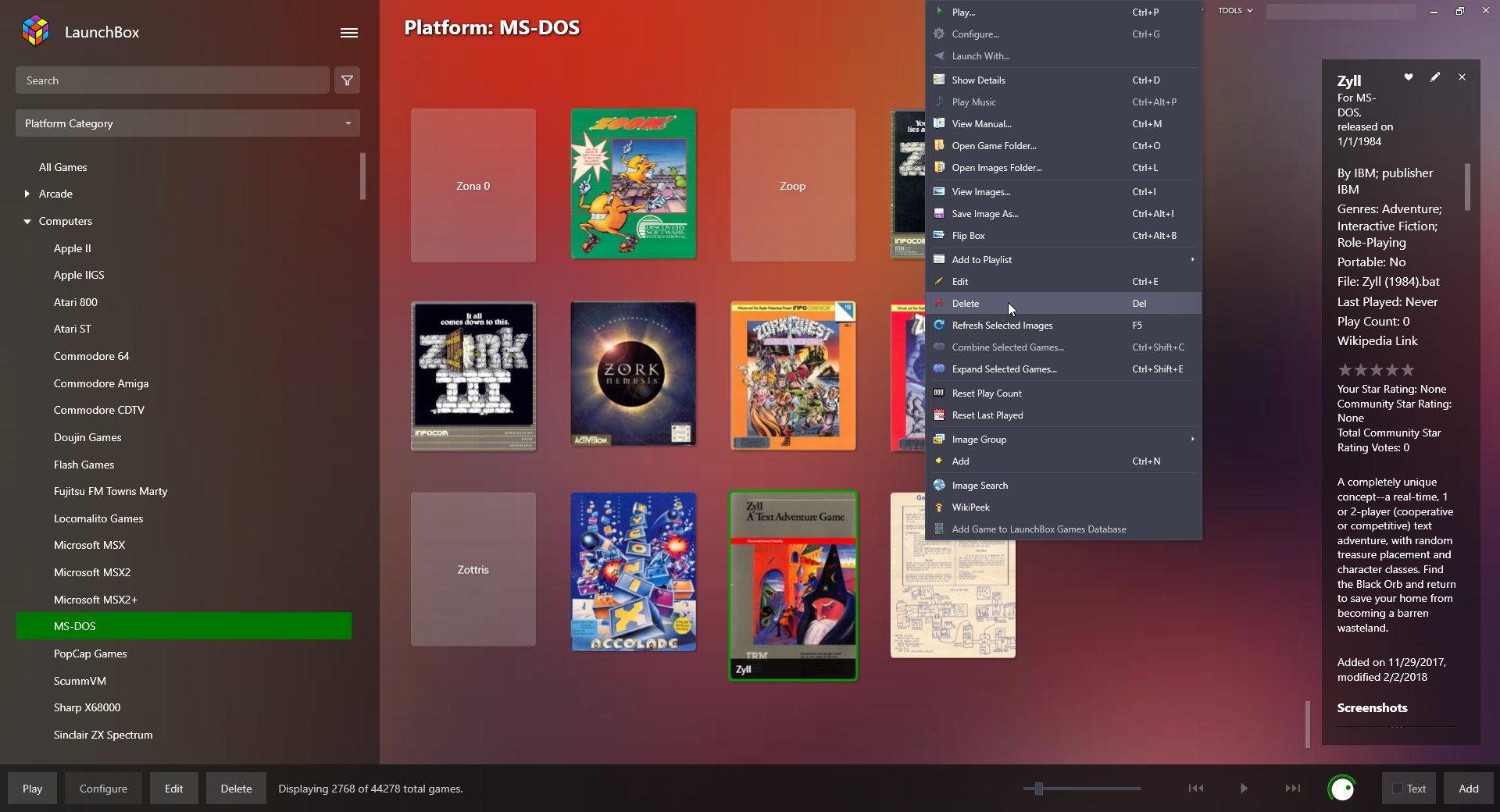Expand the Arcade tree node

27,194
